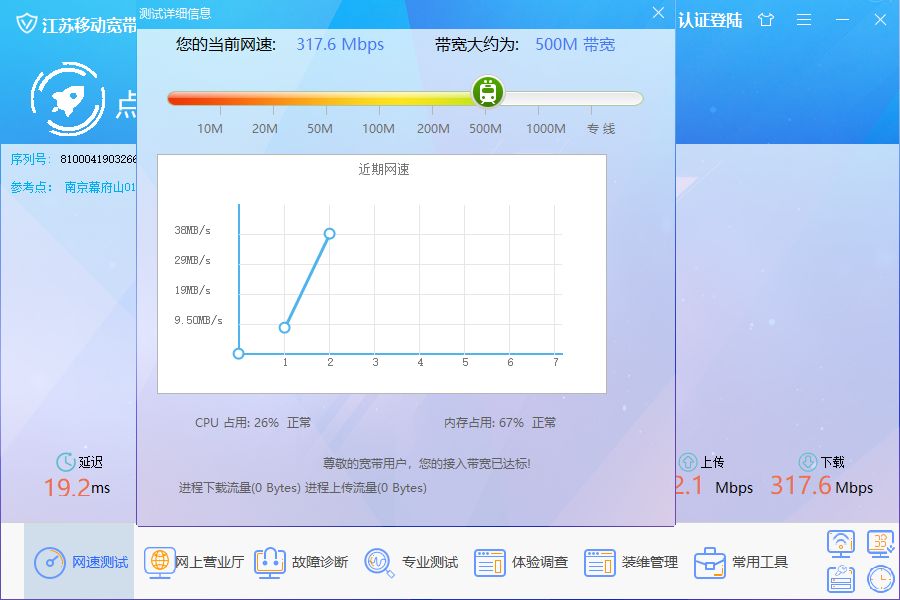Close the main 江苏移动宽带 window

pyautogui.click(x=880, y=20)
